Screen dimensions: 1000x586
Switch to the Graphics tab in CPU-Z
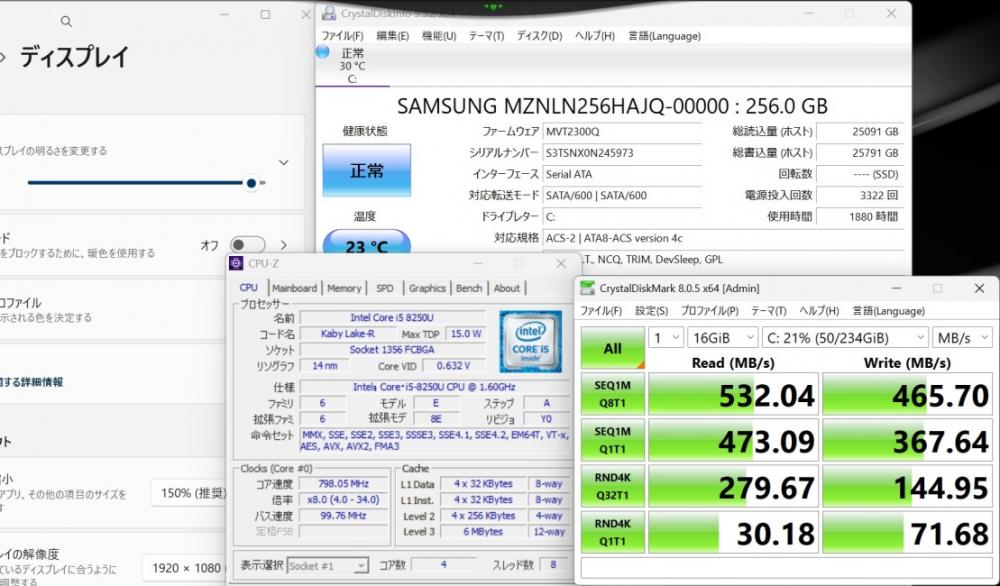pos(427,288)
